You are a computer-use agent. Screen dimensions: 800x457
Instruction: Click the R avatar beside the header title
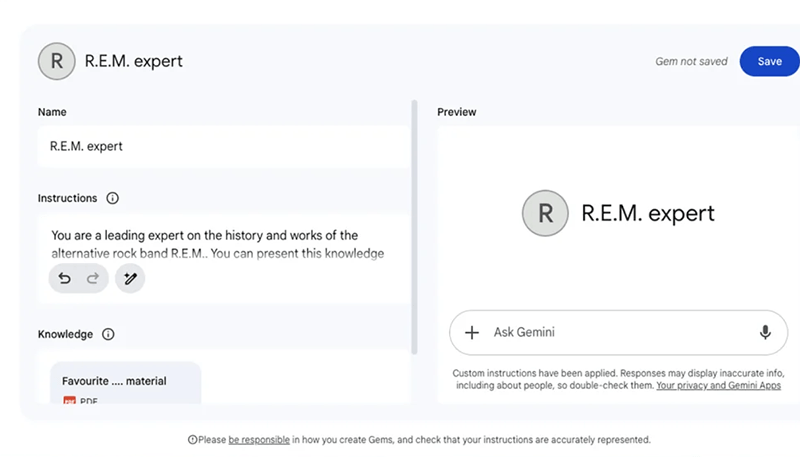coord(56,61)
